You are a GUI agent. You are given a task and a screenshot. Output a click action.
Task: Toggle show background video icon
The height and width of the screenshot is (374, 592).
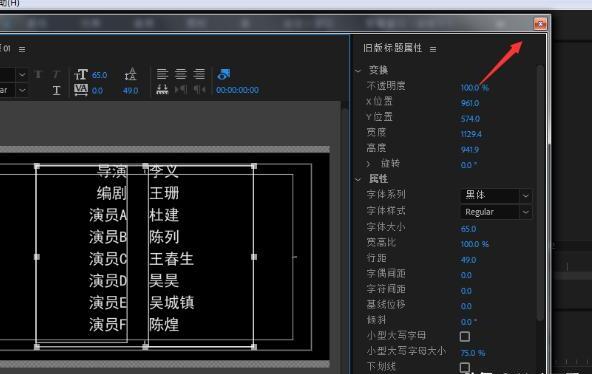(224, 74)
